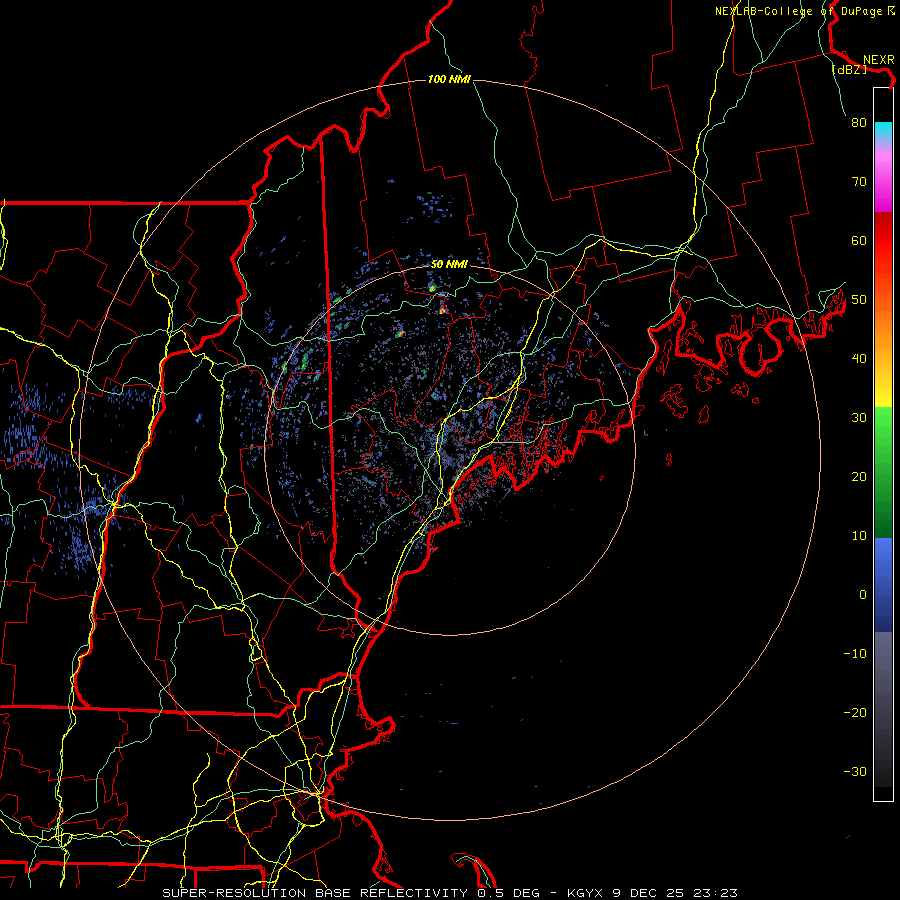The width and height of the screenshot is (900, 900).
Task: Select the 40 dBZ scale value
Action: tap(859, 358)
